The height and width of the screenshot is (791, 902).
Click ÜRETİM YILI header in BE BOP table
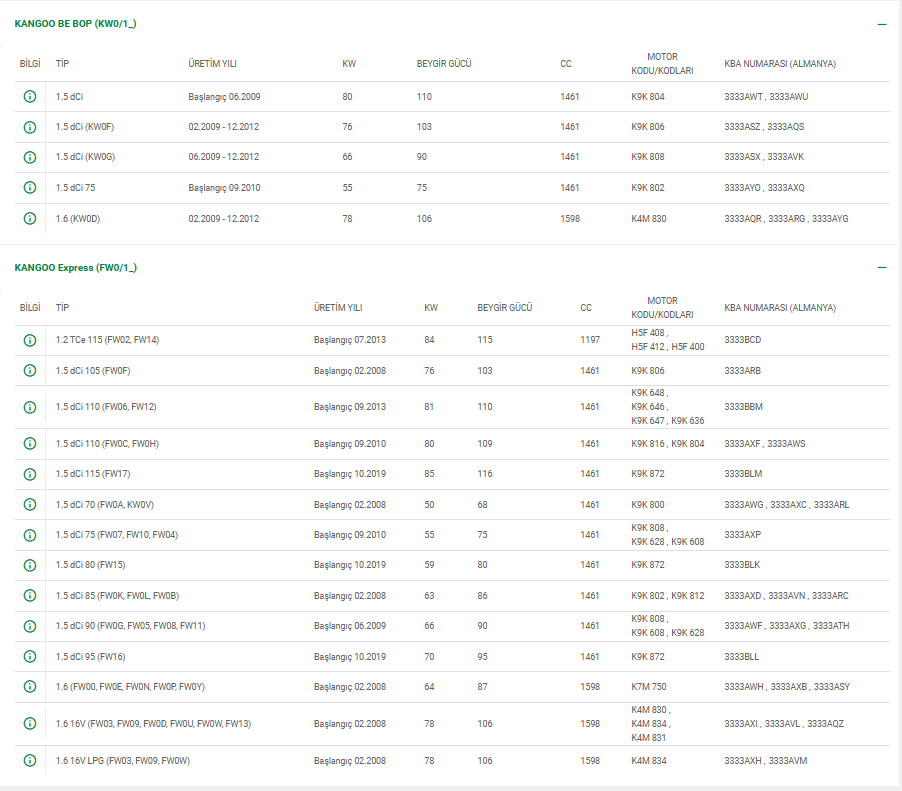(212, 64)
